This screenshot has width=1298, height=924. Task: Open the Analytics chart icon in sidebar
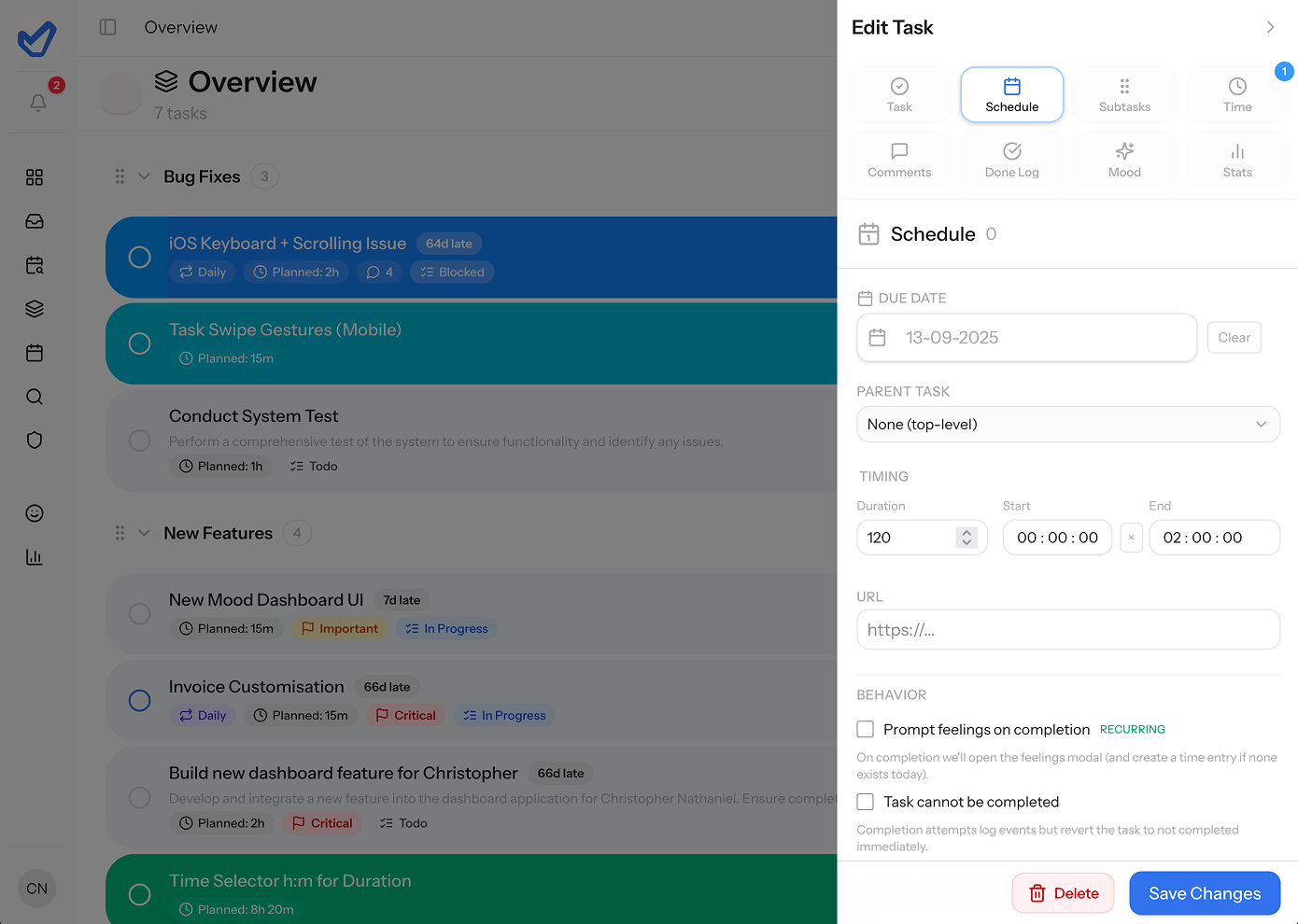coord(35,556)
